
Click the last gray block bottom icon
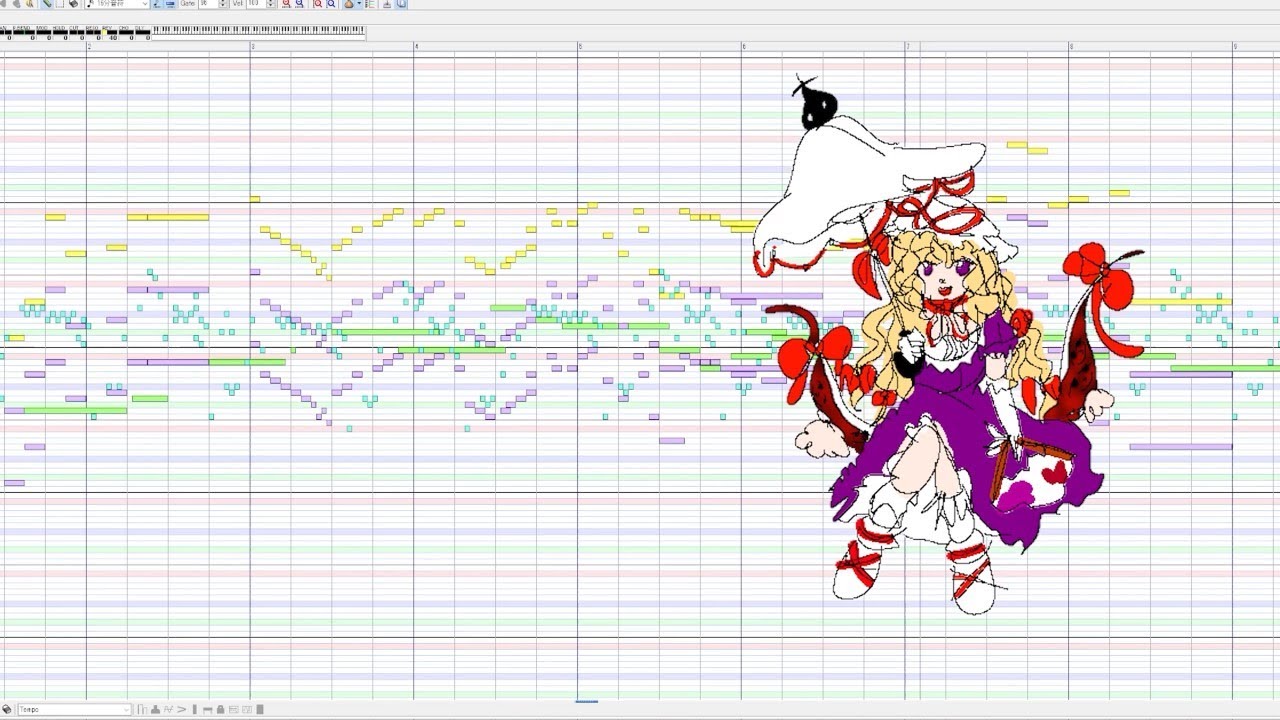coord(260,709)
